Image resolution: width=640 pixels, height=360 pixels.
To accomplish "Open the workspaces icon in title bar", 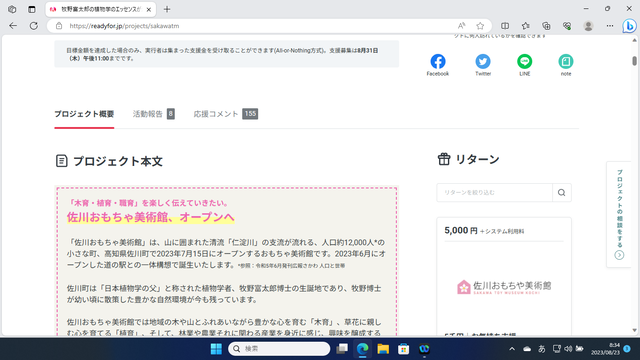I will 12,9.
